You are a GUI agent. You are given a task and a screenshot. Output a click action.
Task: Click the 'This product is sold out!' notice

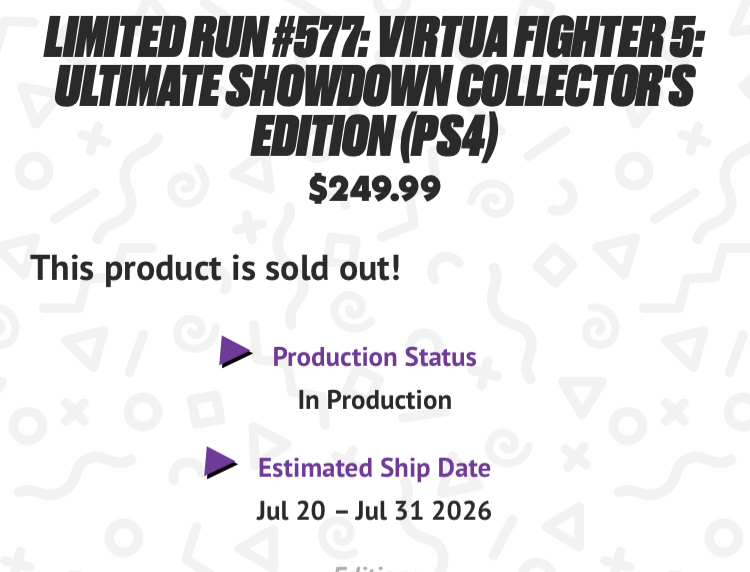[215, 268]
